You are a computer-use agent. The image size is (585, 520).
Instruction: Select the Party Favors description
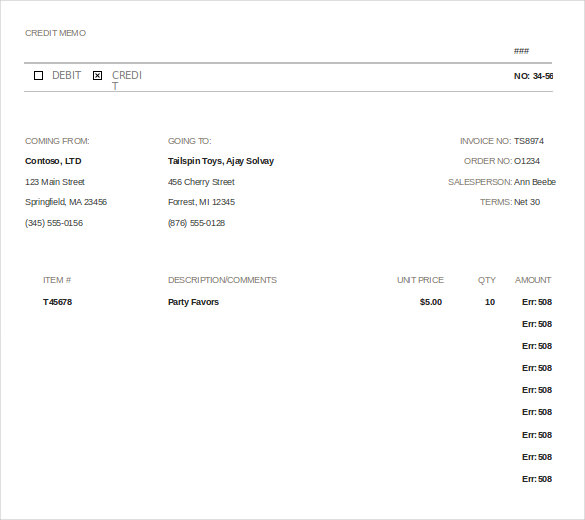coord(193,302)
